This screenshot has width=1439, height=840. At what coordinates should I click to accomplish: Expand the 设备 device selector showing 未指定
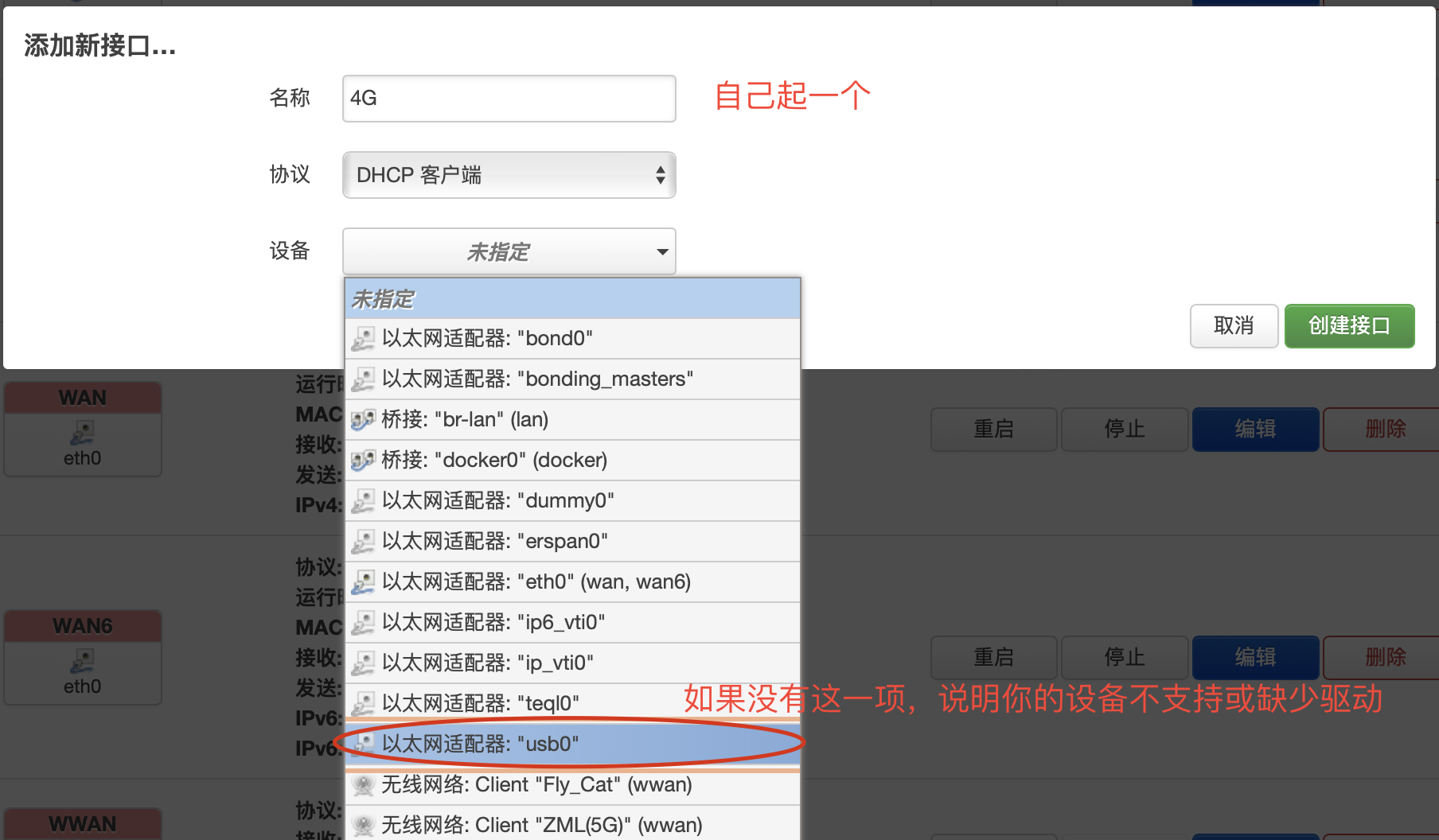coord(509,251)
